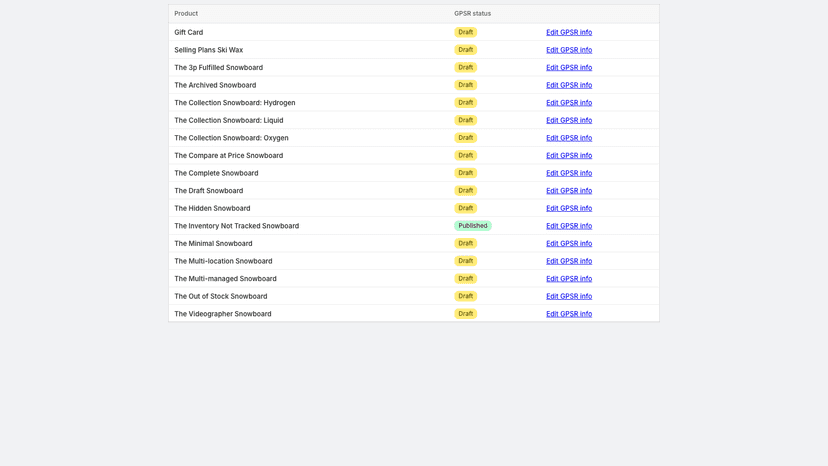Edit GPSR info for The Videographer Snowboard
The image size is (828, 466).
tap(569, 314)
